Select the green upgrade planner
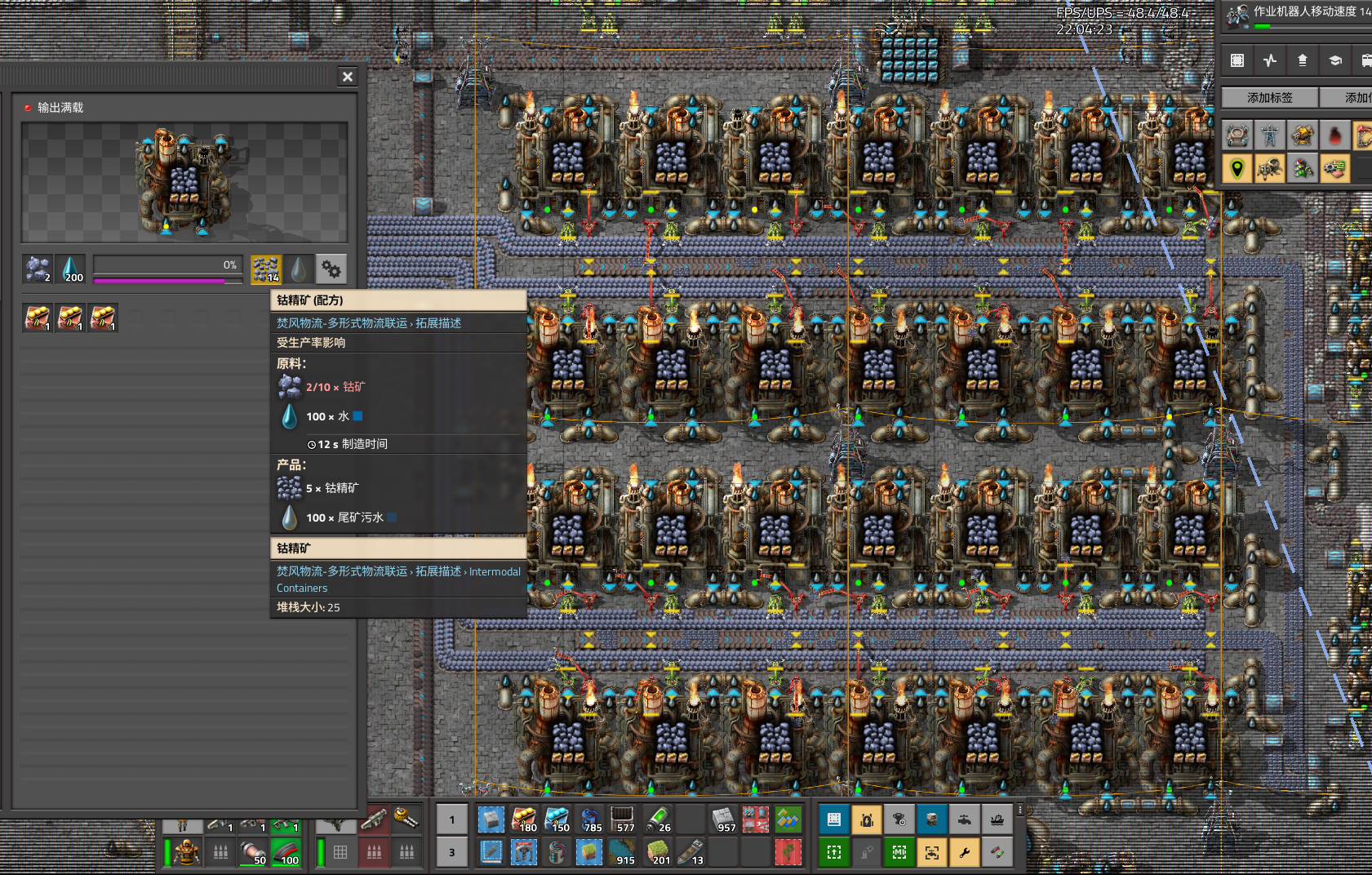 click(788, 819)
